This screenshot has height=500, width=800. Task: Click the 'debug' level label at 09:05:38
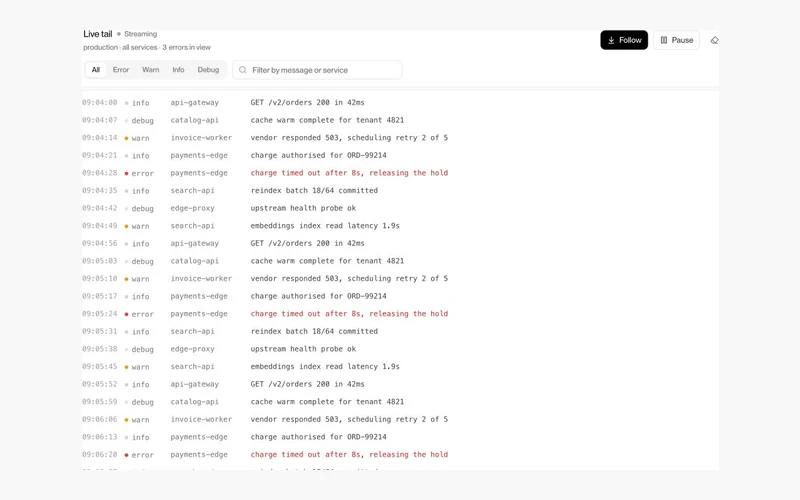coord(142,349)
